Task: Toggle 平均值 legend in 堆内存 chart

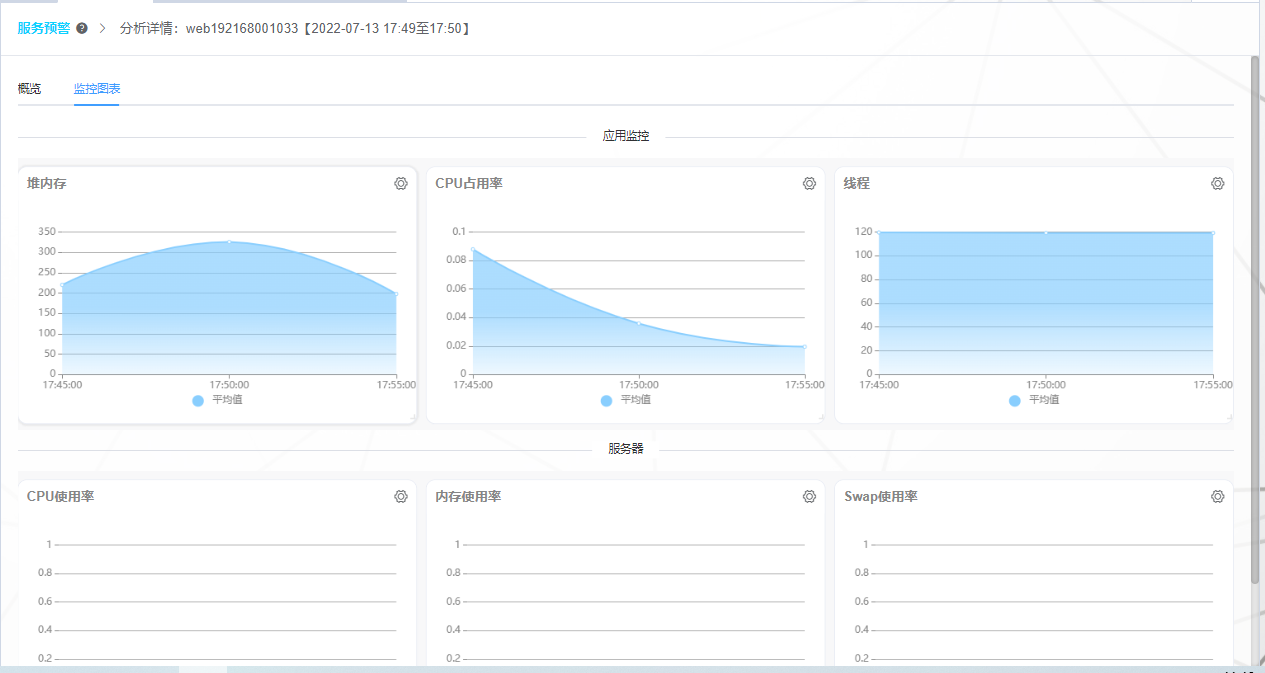Action: [217, 400]
